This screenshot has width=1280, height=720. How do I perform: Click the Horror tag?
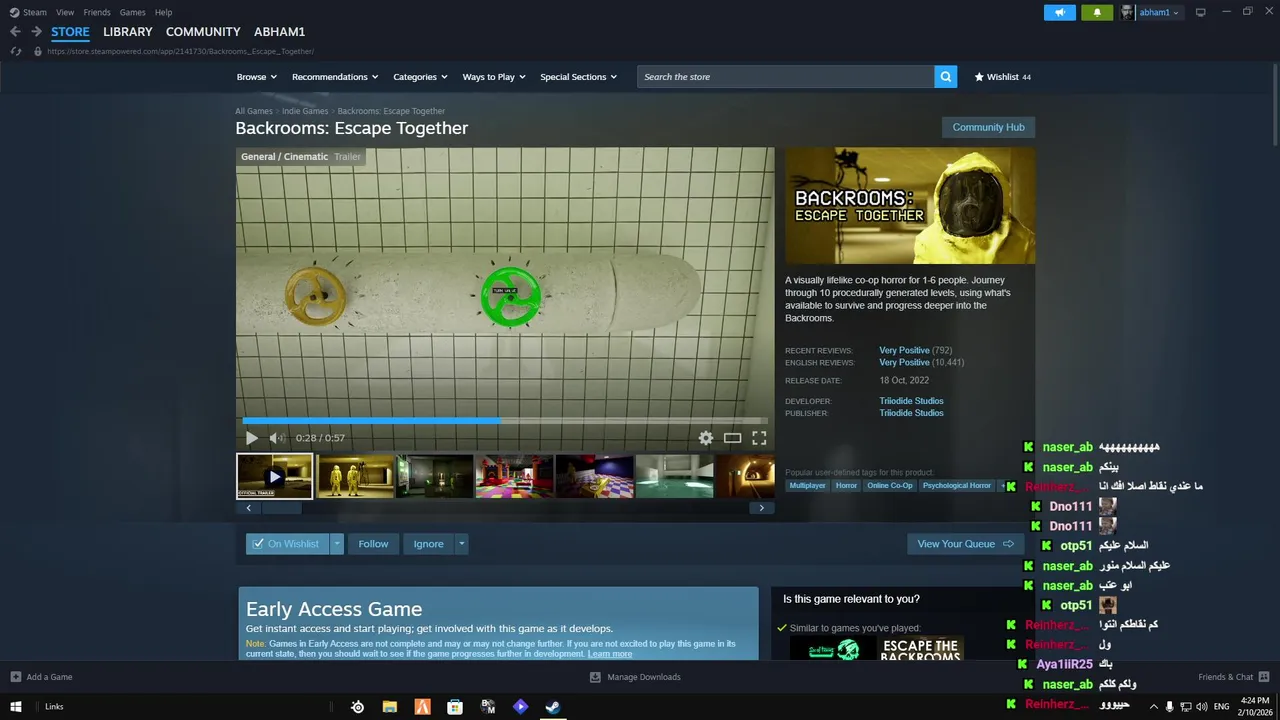(846, 486)
